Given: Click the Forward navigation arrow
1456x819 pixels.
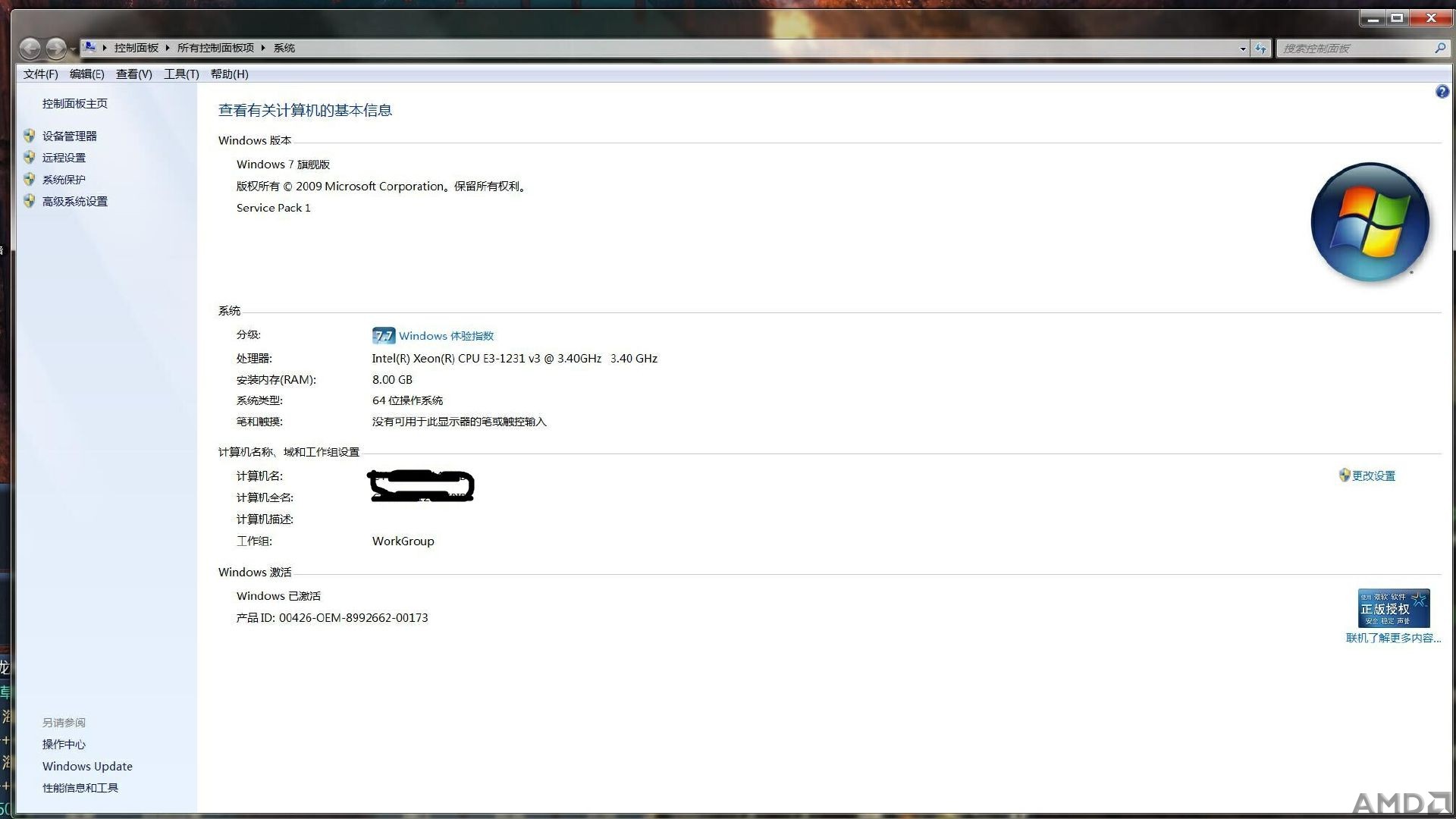Looking at the screenshot, I should coord(56,49).
